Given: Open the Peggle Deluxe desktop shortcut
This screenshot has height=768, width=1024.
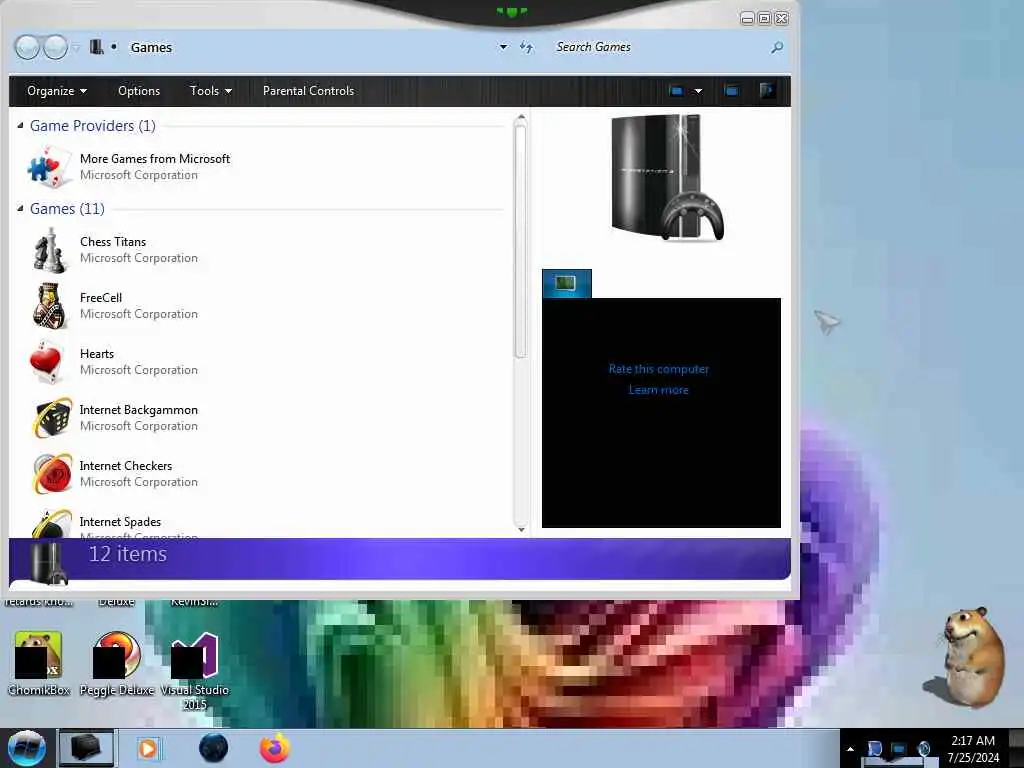Looking at the screenshot, I should [117, 664].
